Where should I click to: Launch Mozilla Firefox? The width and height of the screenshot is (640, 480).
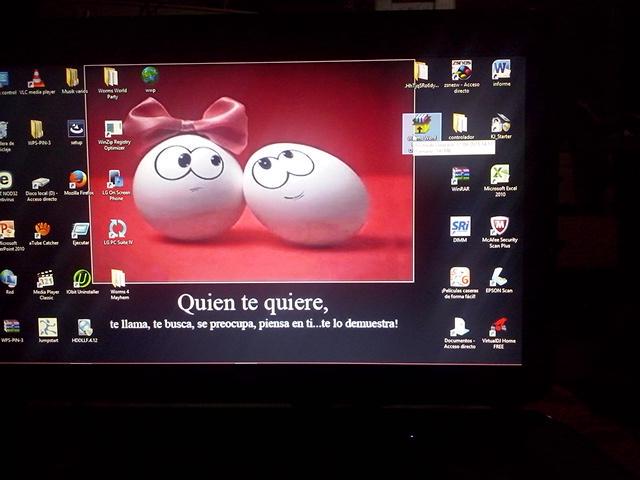click(78, 182)
